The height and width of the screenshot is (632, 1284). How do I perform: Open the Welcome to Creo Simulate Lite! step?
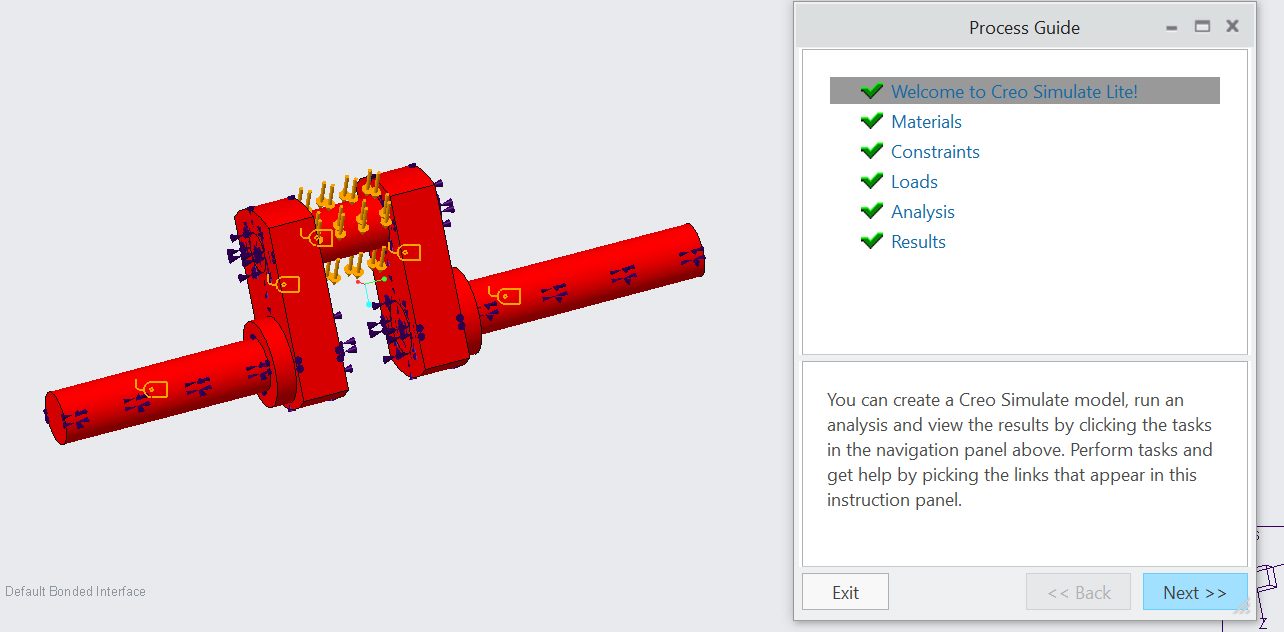coord(1014,92)
